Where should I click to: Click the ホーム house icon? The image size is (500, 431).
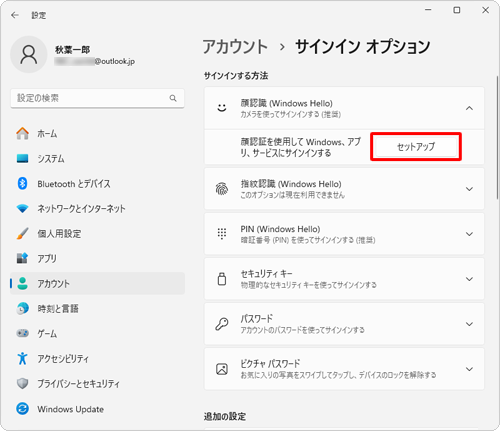click(22, 133)
